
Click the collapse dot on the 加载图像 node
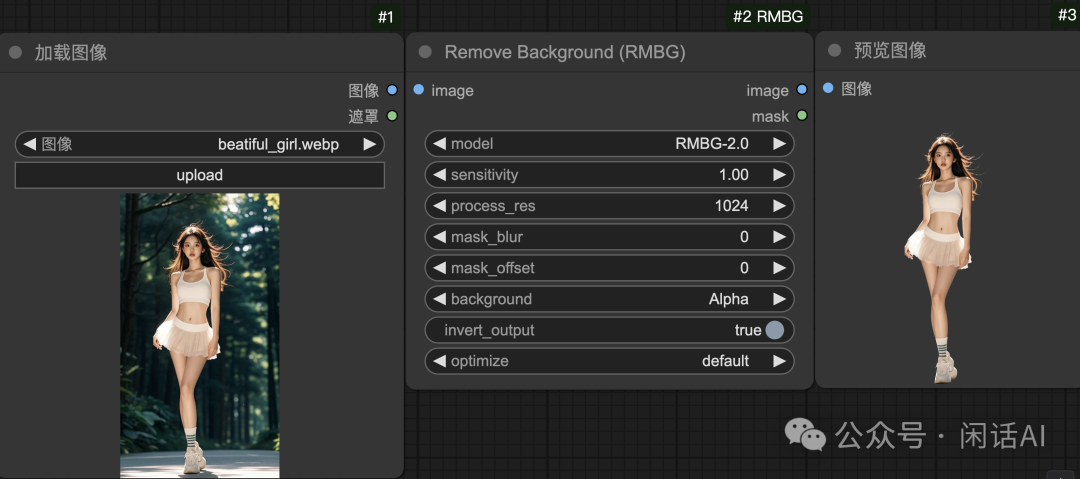[x=15, y=53]
